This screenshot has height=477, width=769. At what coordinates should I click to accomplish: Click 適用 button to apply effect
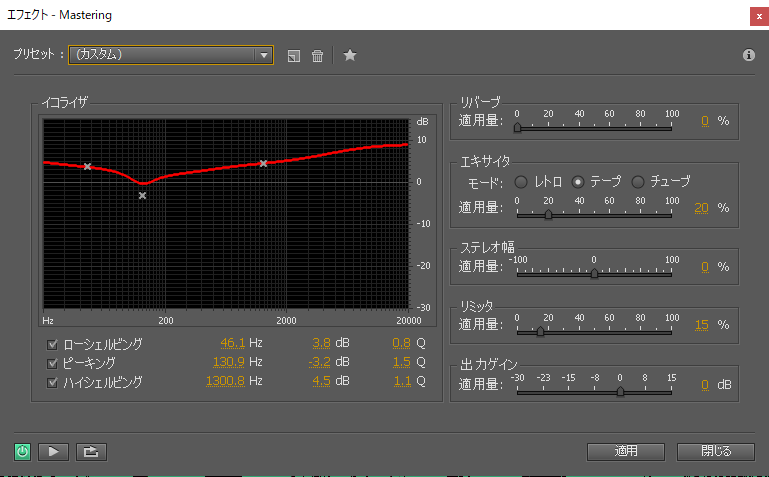(x=626, y=452)
